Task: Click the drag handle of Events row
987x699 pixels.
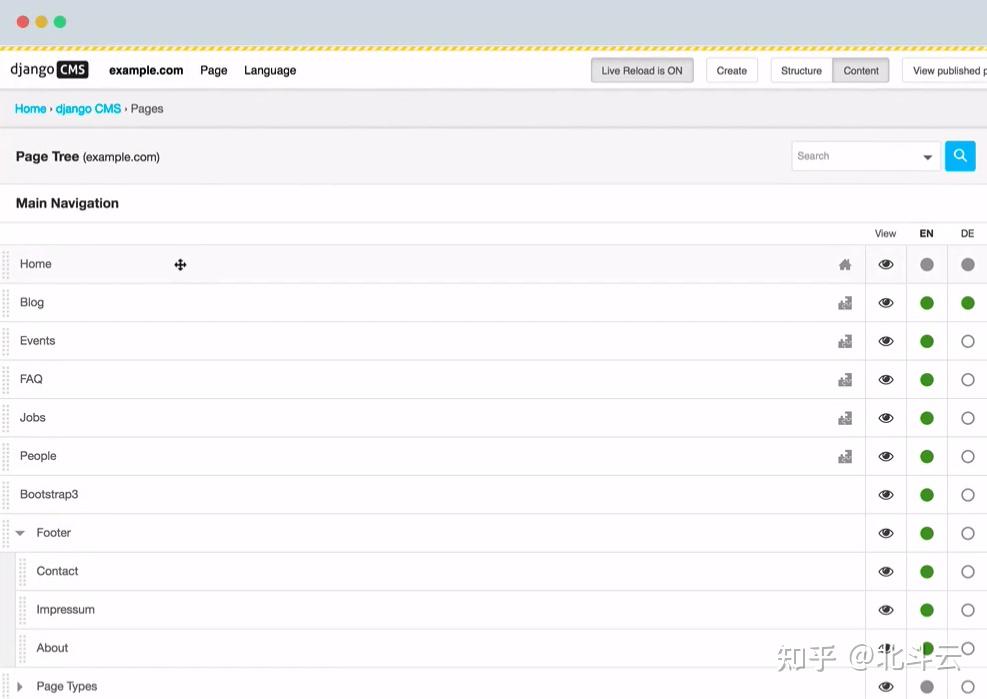Action: (x=6, y=341)
